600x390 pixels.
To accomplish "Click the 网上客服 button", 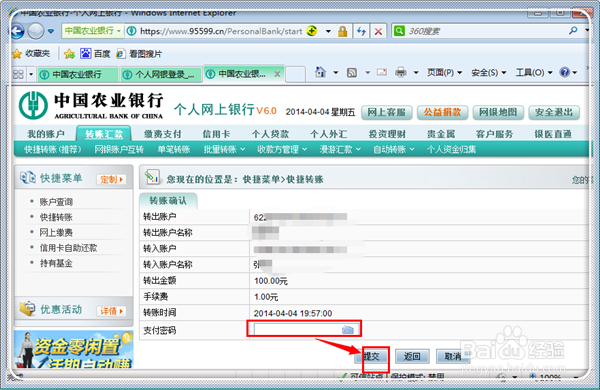I will tap(386, 112).
